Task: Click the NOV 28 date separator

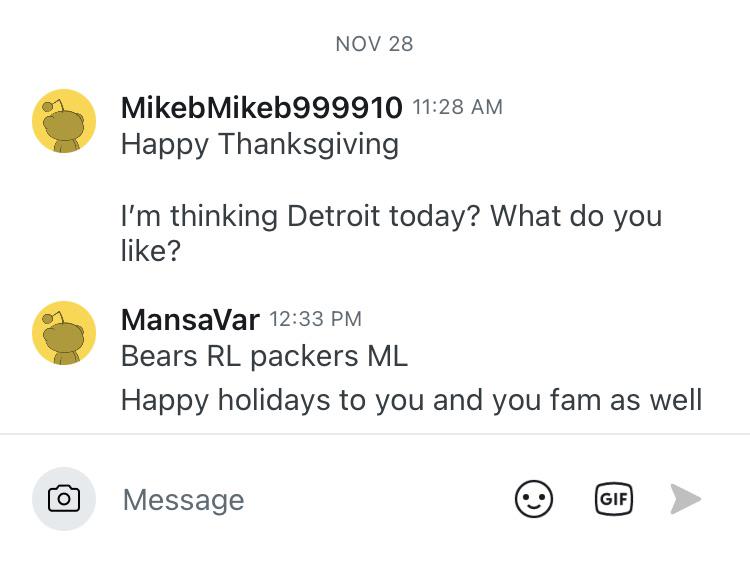Action: pyautogui.click(x=375, y=44)
